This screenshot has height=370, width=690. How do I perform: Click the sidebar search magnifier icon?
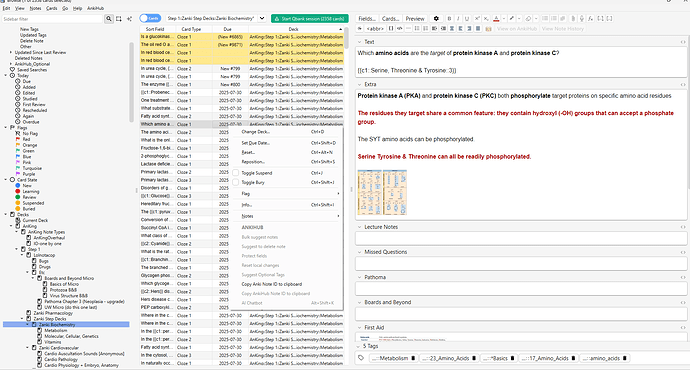109,19
